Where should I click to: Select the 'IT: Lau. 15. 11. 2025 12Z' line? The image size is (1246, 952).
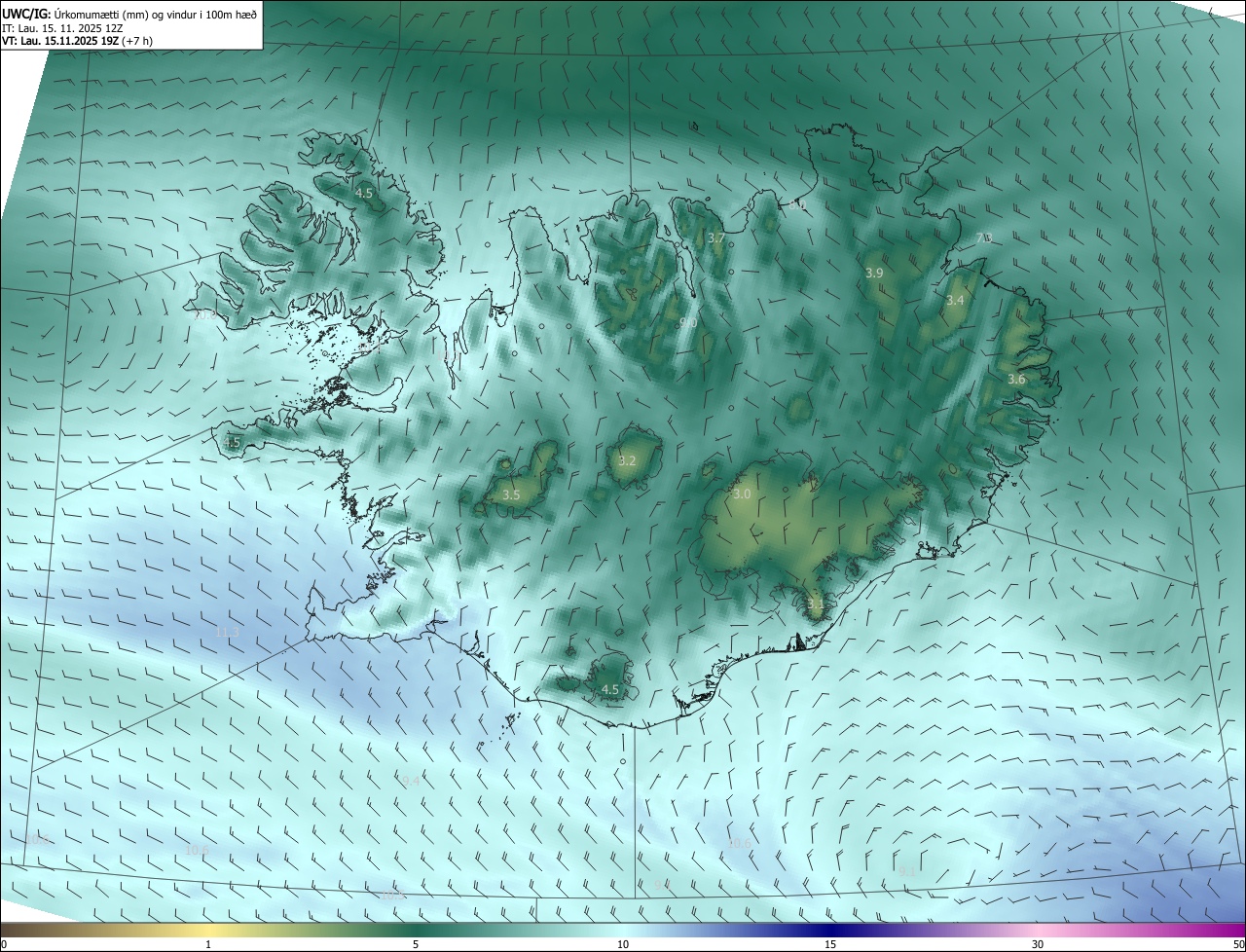point(61,28)
